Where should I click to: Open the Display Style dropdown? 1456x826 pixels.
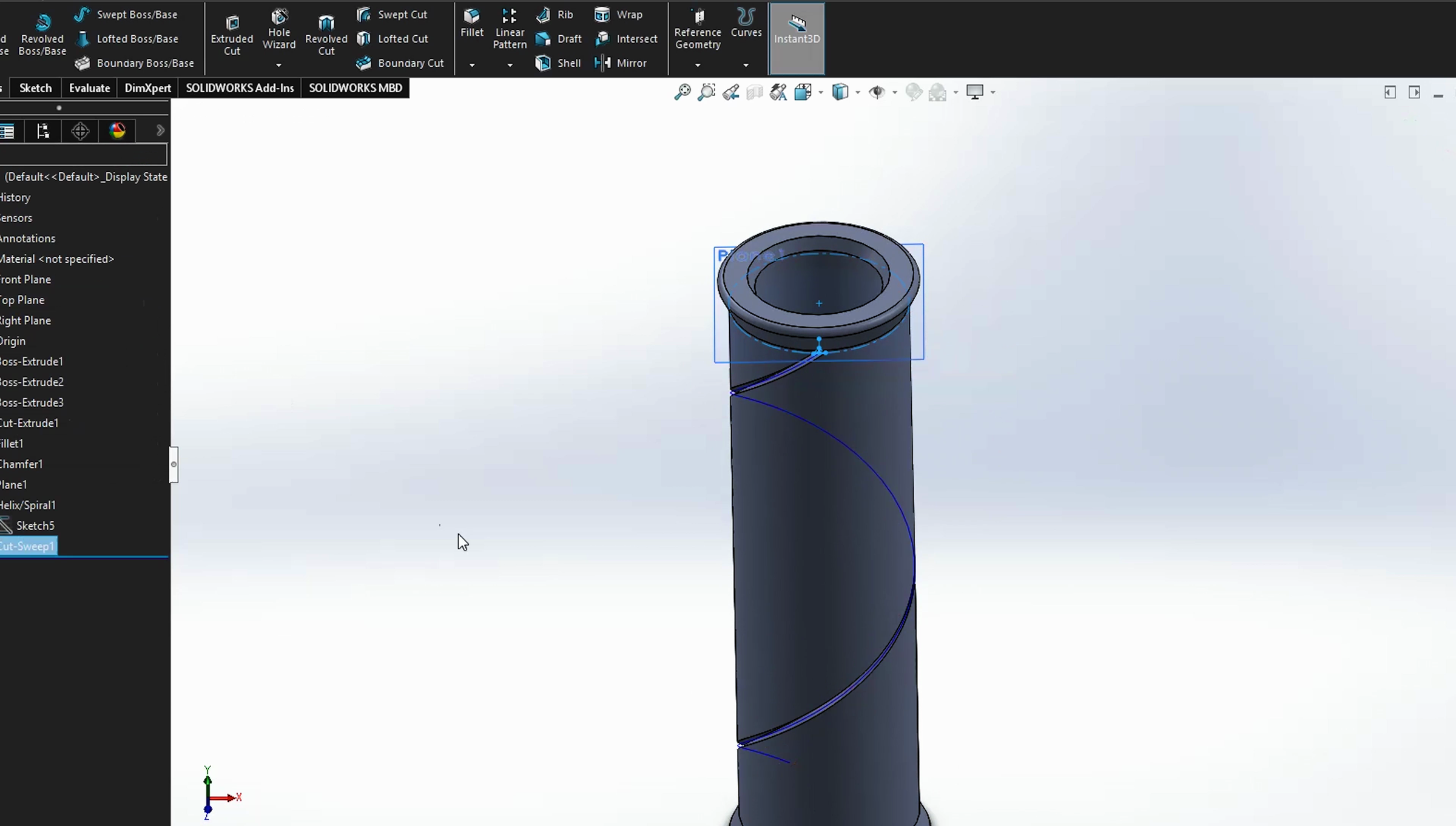tap(857, 92)
